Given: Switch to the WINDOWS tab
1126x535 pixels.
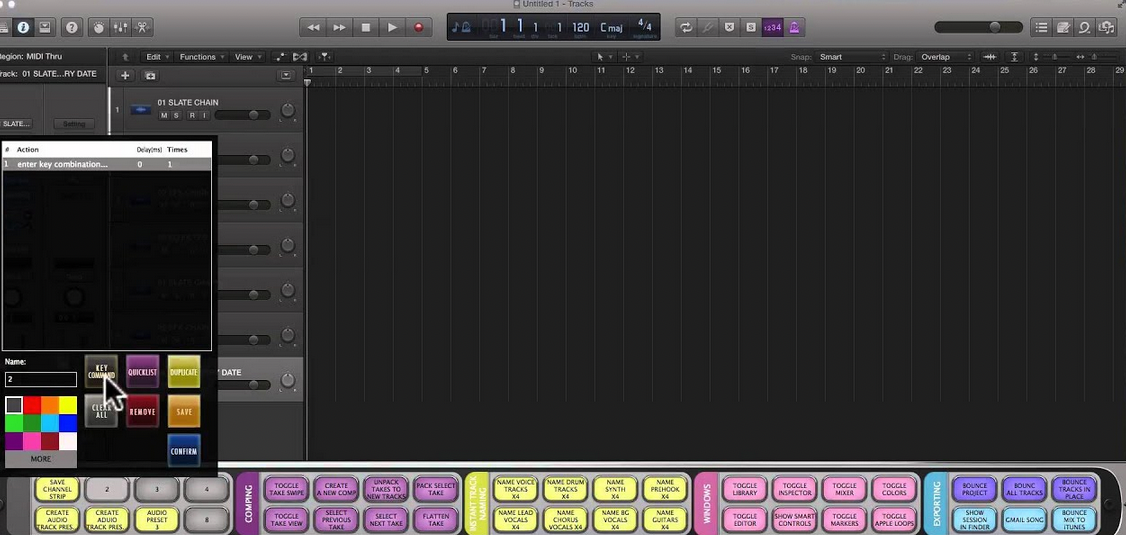Looking at the screenshot, I should pyautogui.click(x=706, y=503).
